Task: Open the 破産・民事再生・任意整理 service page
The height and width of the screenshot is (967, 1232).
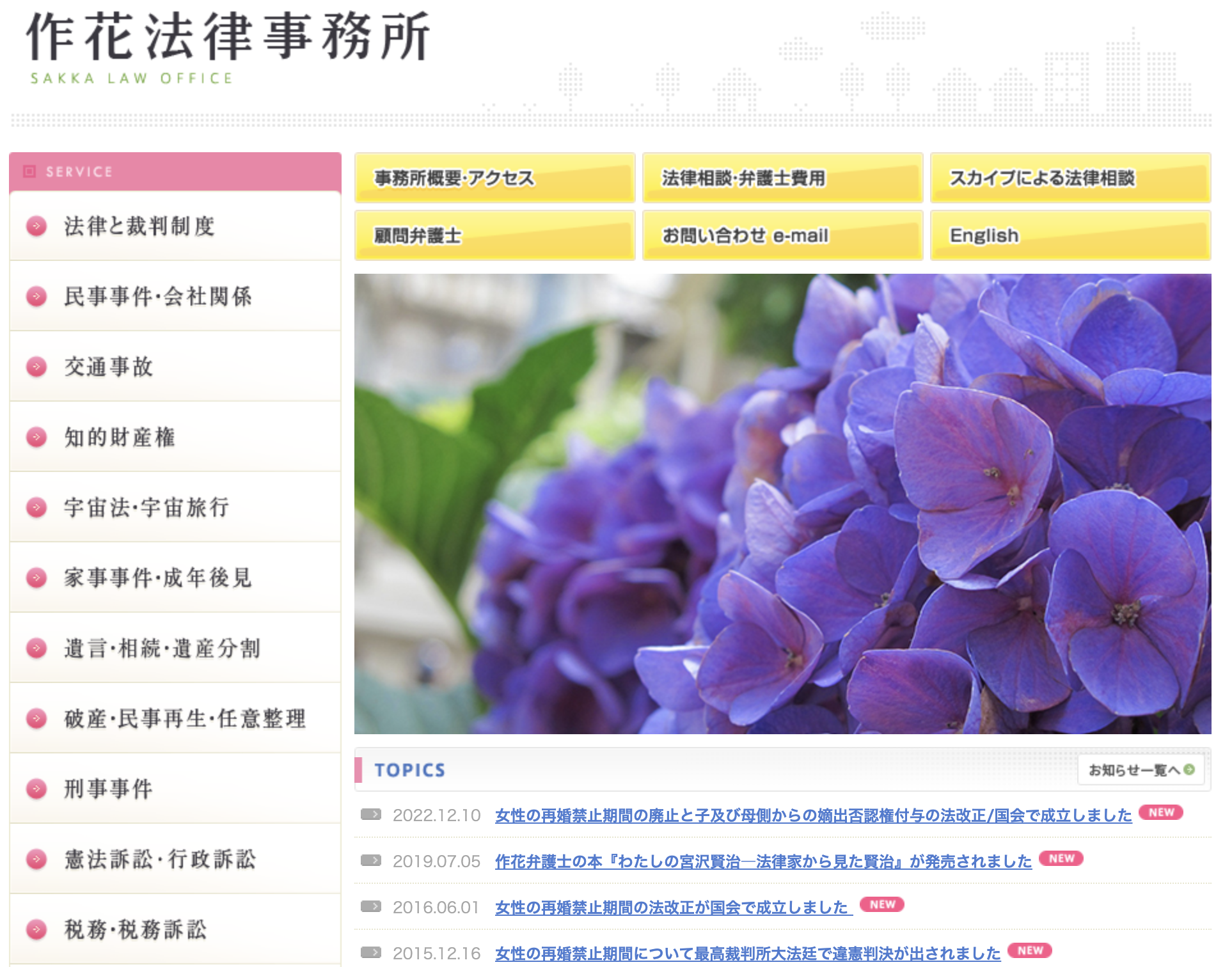Action: click(x=175, y=718)
